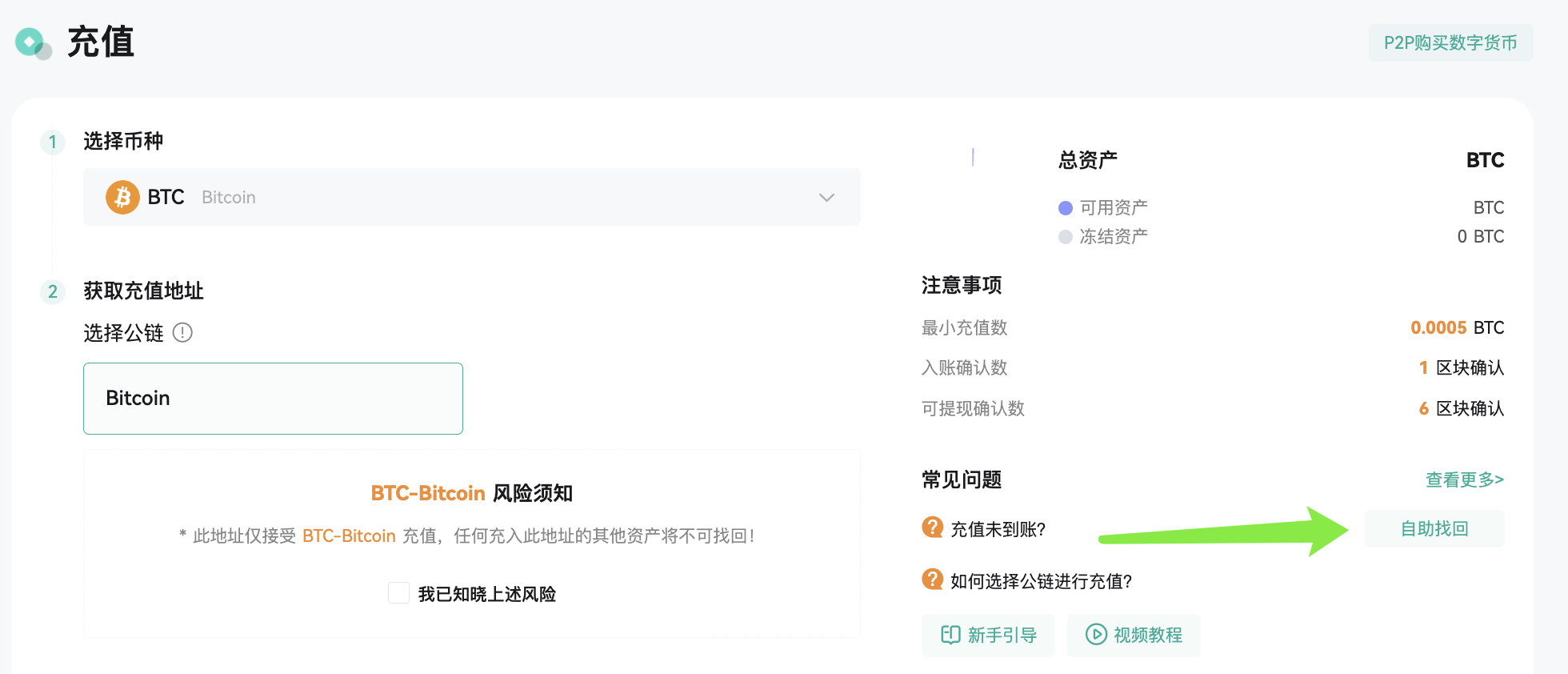The width and height of the screenshot is (1568, 674).
Task: Open the chain selection info icon
Action: click(182, 332)
